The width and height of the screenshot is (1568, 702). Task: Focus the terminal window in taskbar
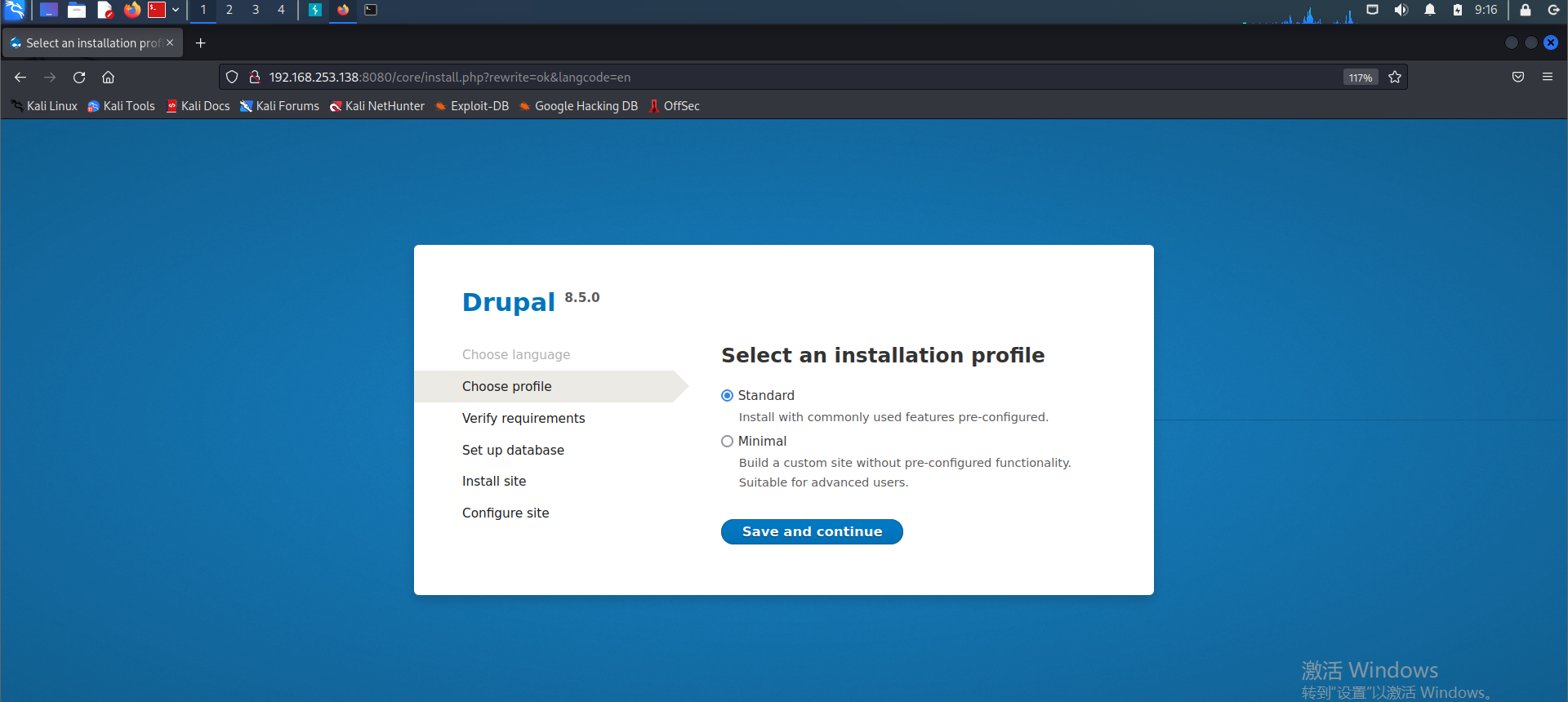(x=371, y=10)
